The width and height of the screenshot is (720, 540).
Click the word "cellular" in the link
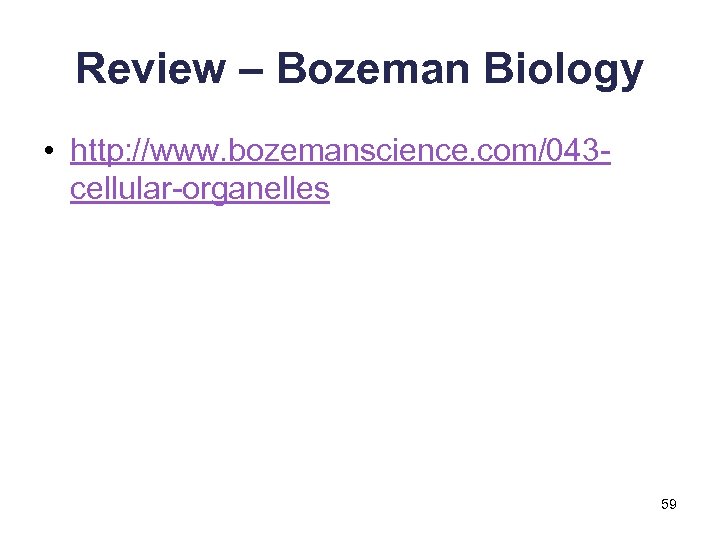(x=118, y=188)
